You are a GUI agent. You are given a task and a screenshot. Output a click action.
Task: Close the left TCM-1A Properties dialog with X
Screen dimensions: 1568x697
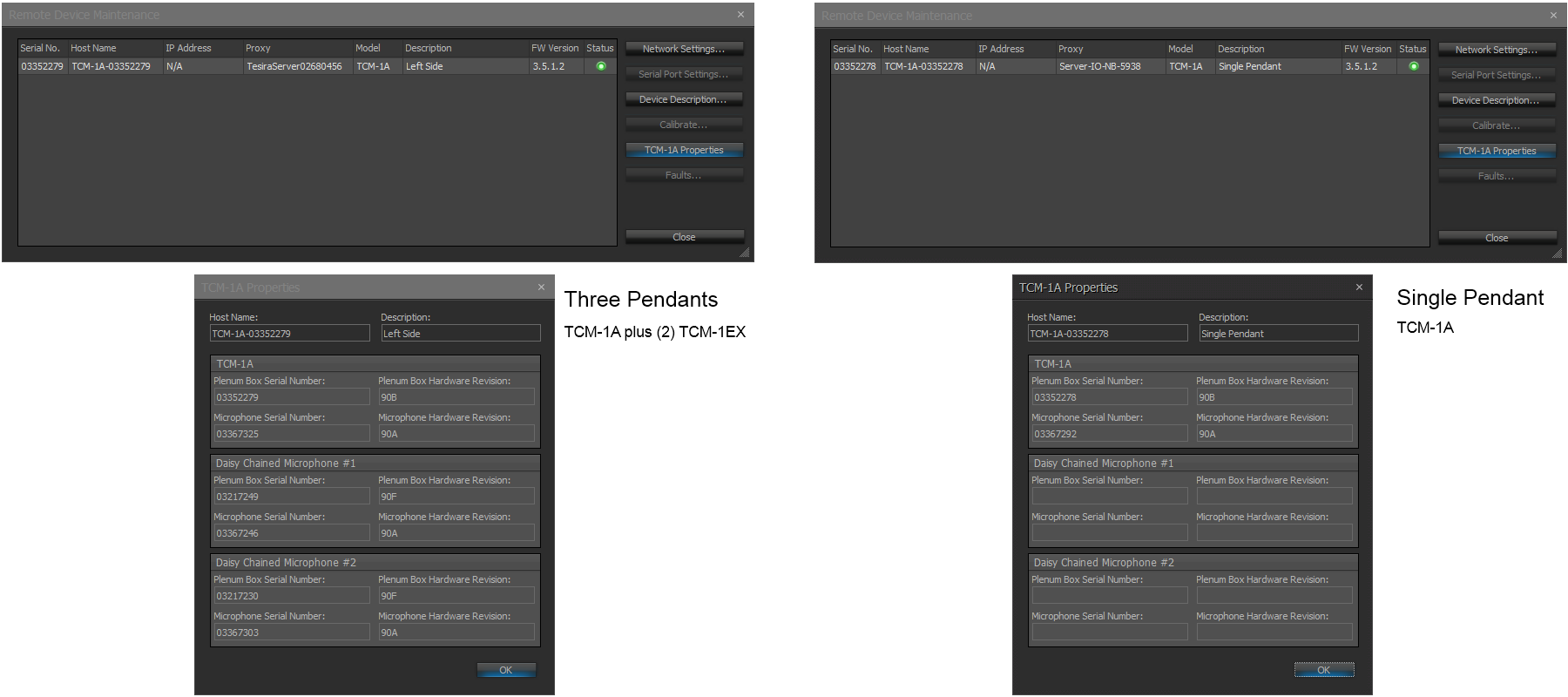point(541,288)
